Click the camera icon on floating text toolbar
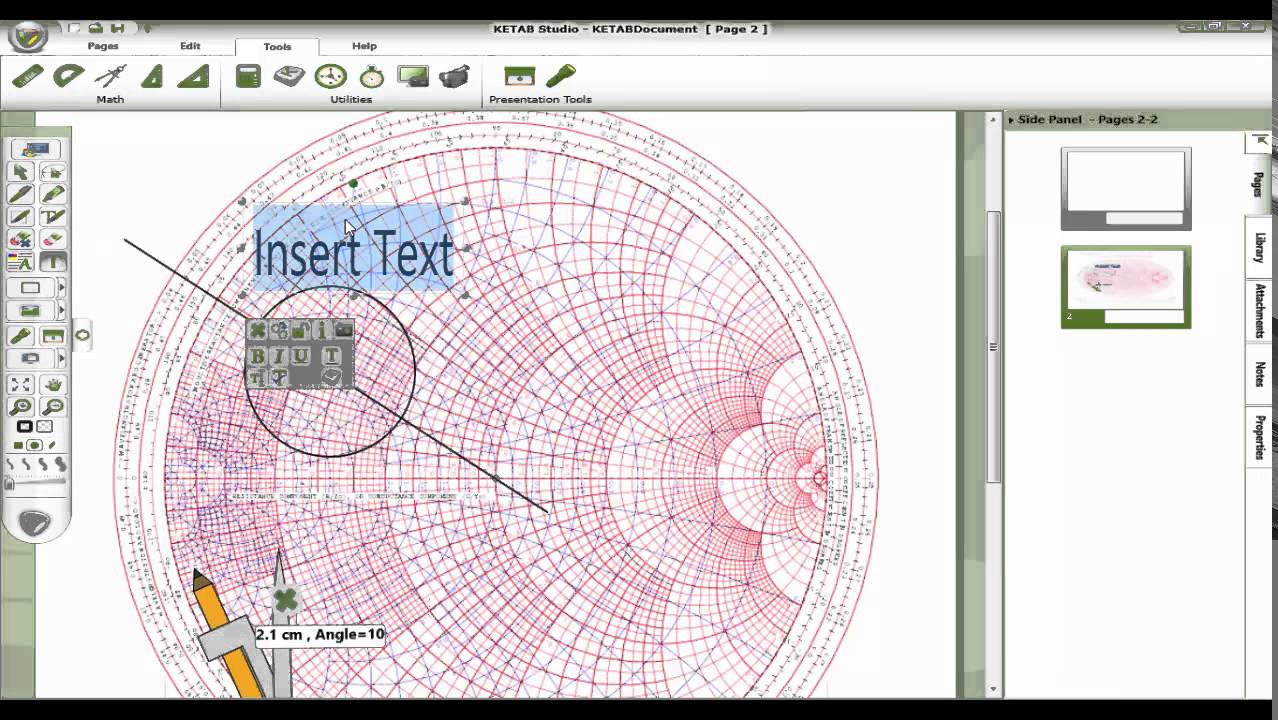 pos(343,329)
